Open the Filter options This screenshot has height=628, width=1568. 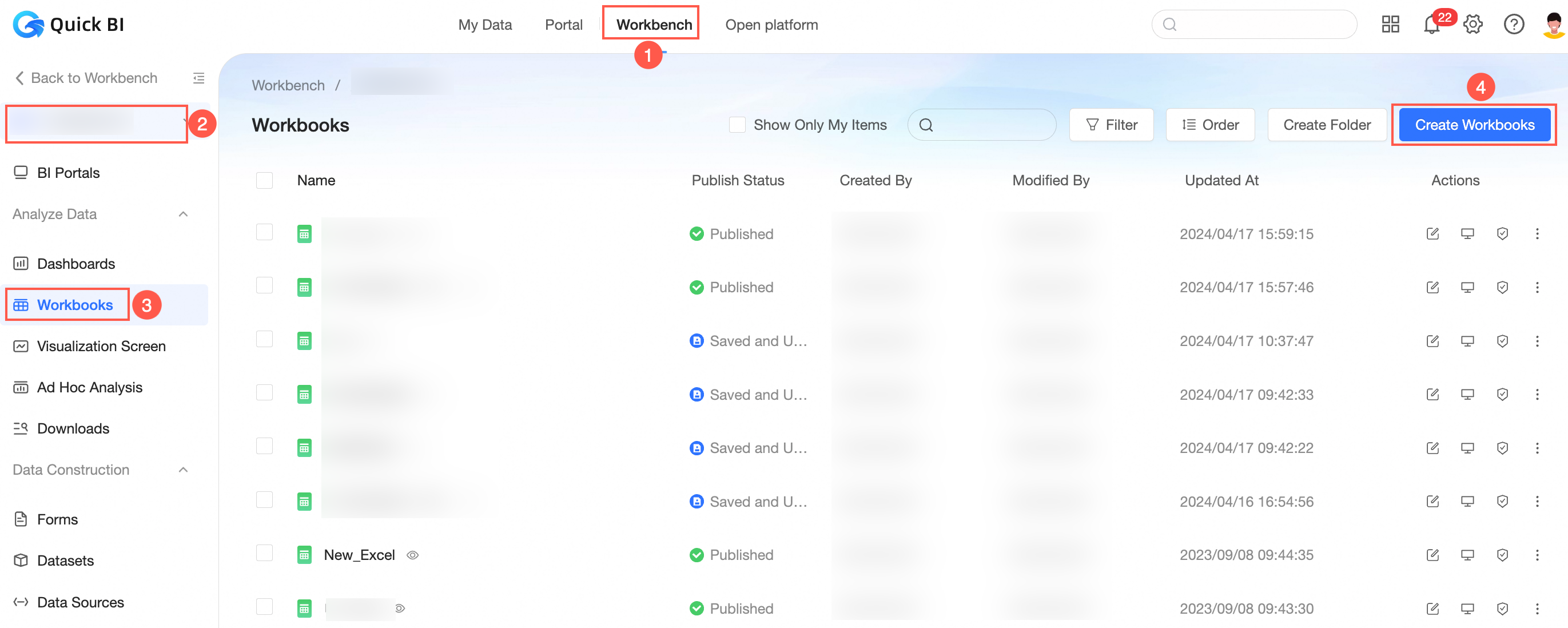[1112, 125]
